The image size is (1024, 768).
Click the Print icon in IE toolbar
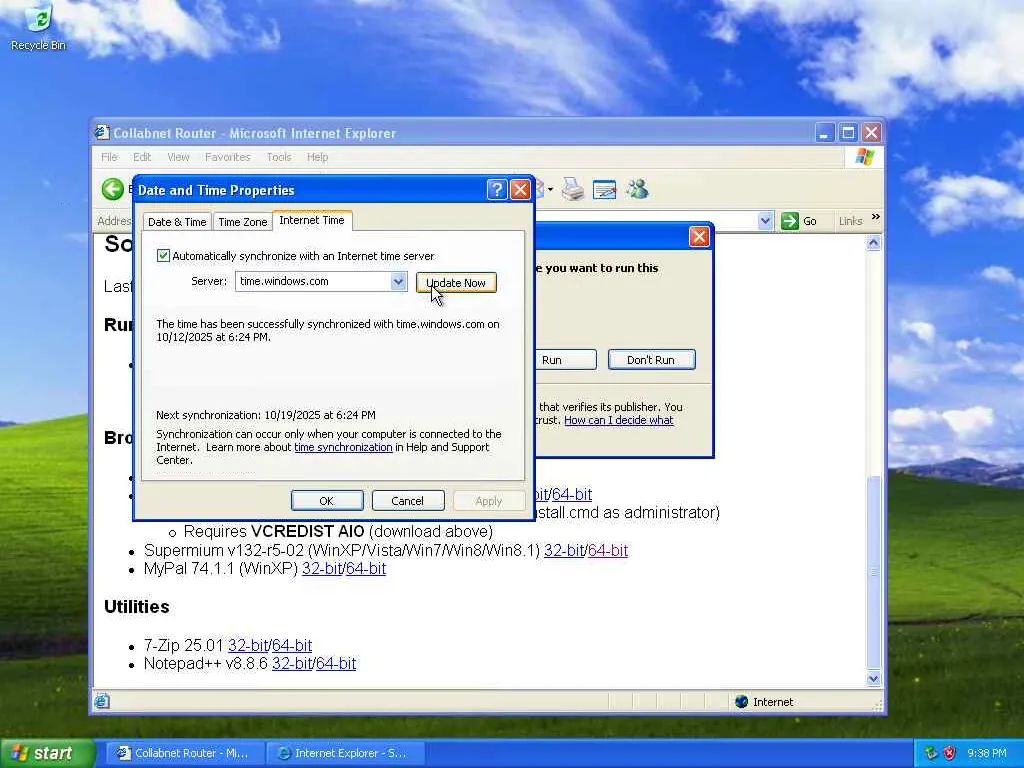(x=573, y=189)
